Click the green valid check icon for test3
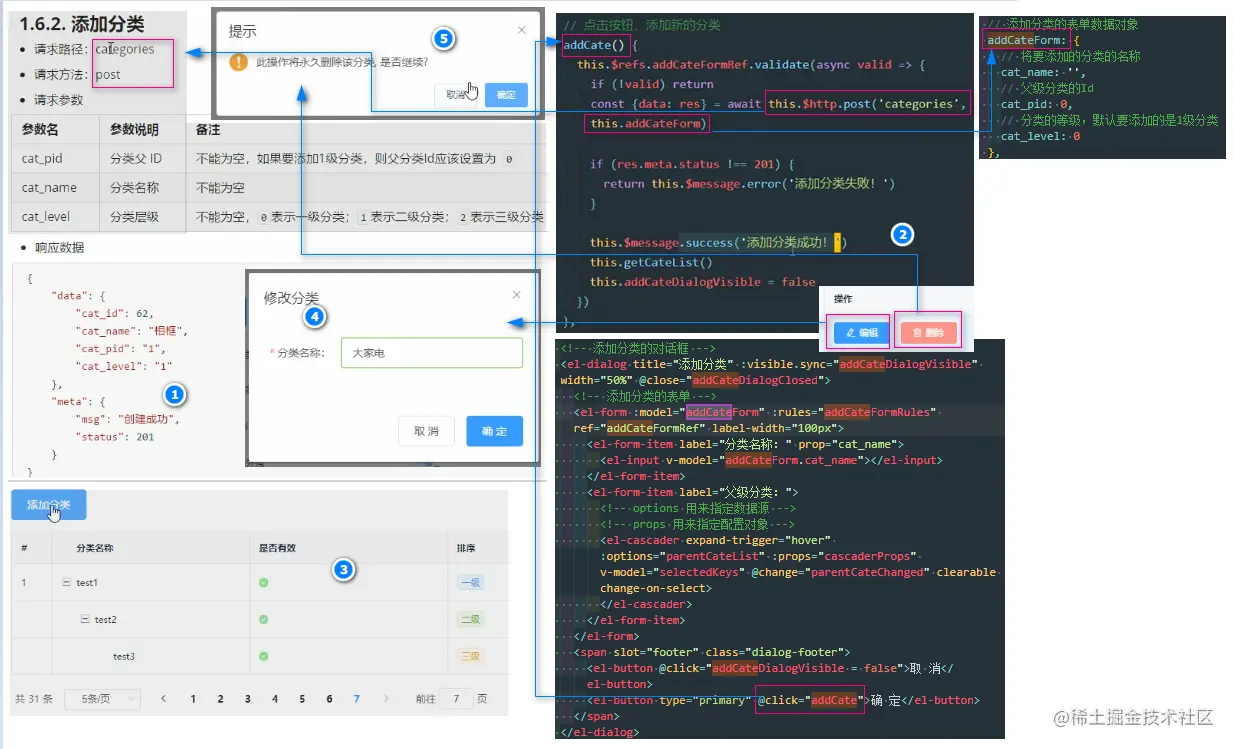The height and width of the screenshot is (749, 1235). [x=263, y=656]
